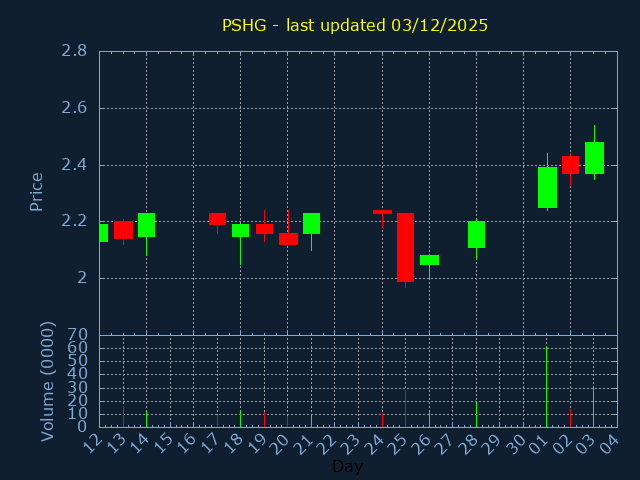
Task: Click the green volume bar on day 28
Action: tap(476, 415)
